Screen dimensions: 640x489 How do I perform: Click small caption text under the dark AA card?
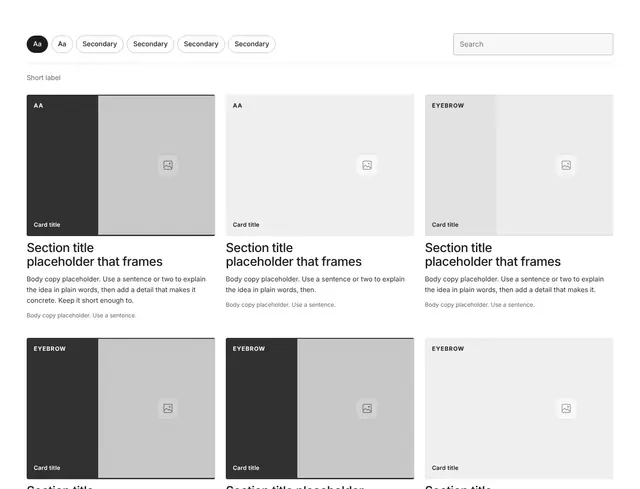pyautogui.click(x=81, y=316)
